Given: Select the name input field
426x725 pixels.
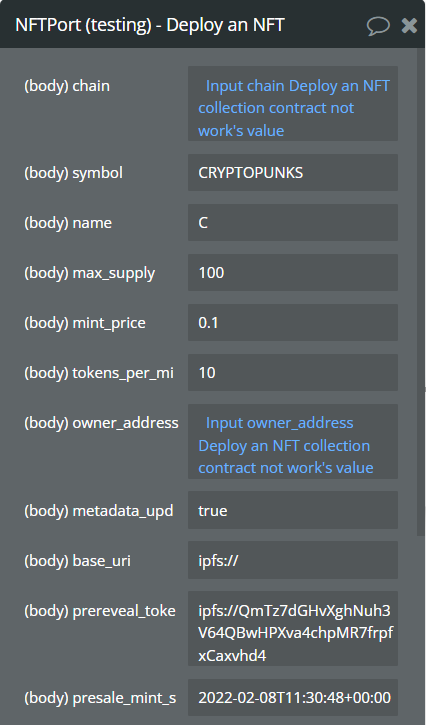Looking at the screenshot, I should click(293, 222).
